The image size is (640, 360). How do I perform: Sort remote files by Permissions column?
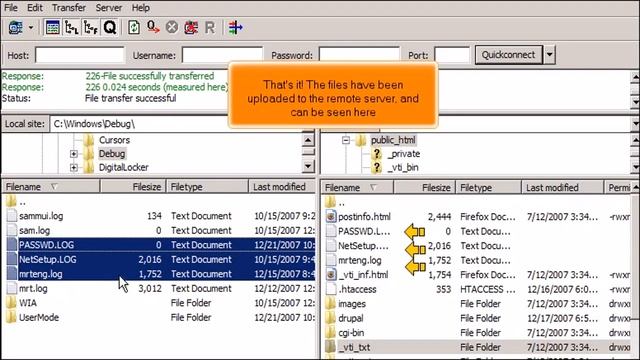[619, 188]
